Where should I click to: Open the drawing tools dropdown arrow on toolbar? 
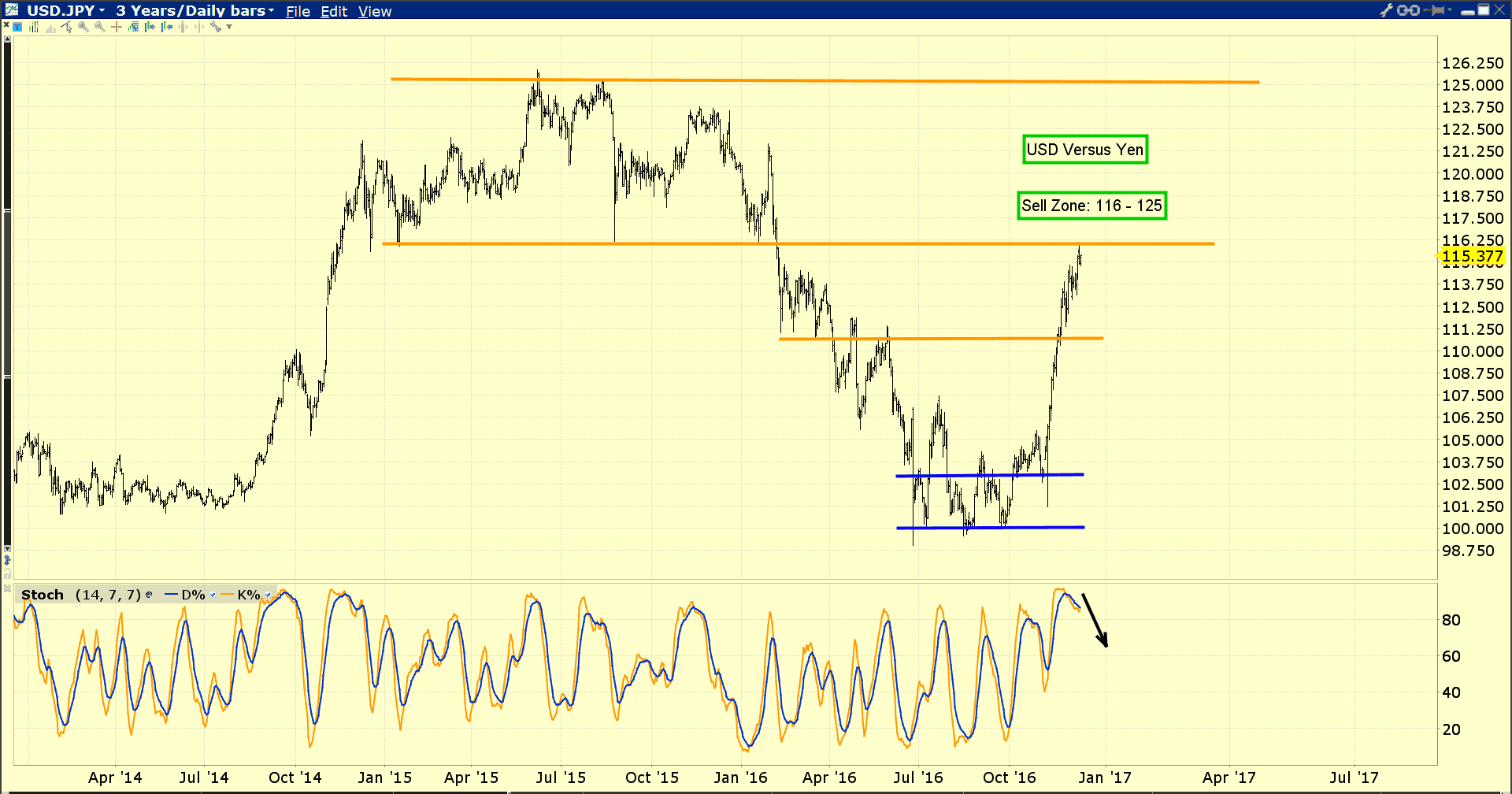(228, 27)
